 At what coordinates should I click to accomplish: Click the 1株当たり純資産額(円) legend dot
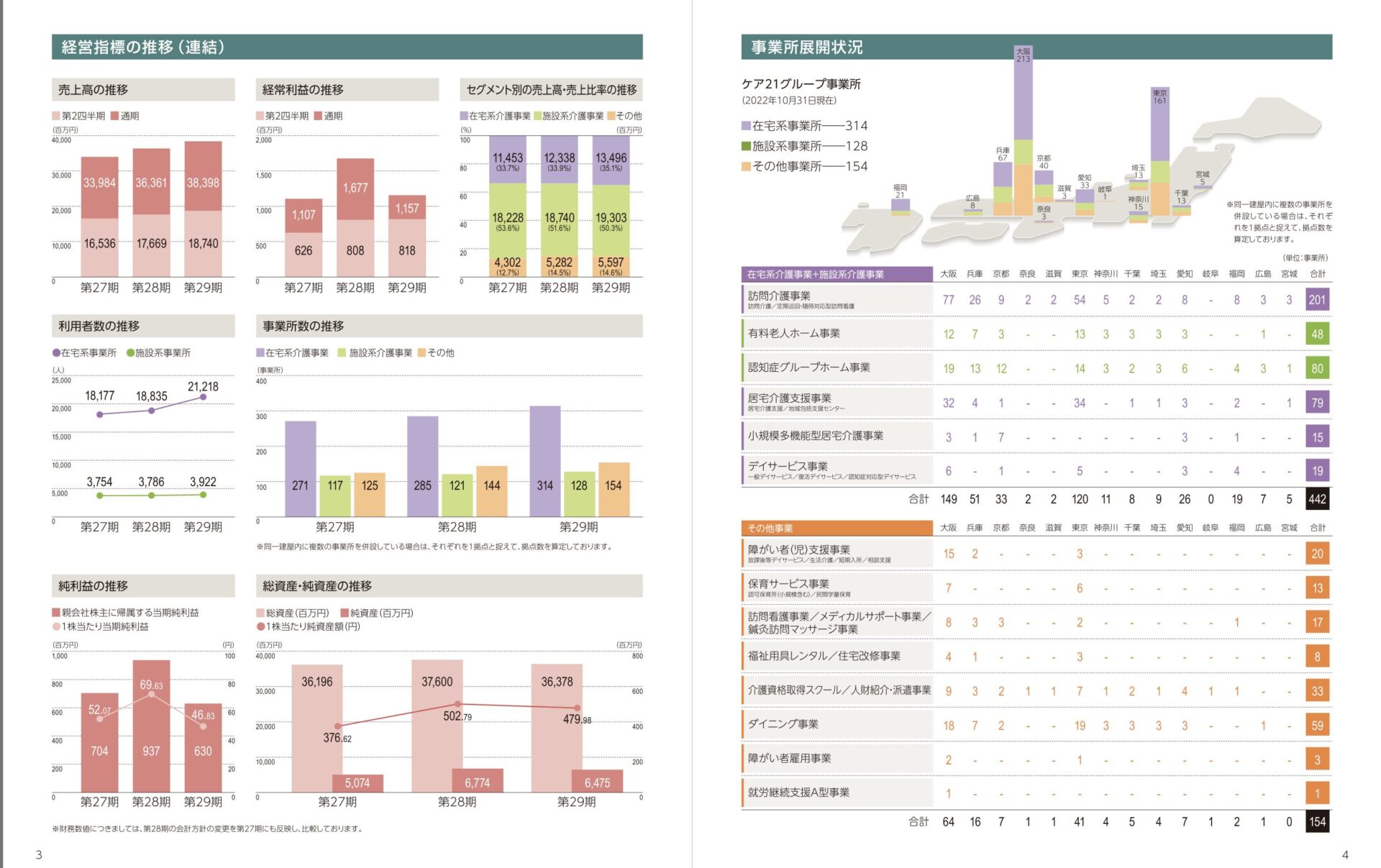pyautogui.click(x=260, y=627)
